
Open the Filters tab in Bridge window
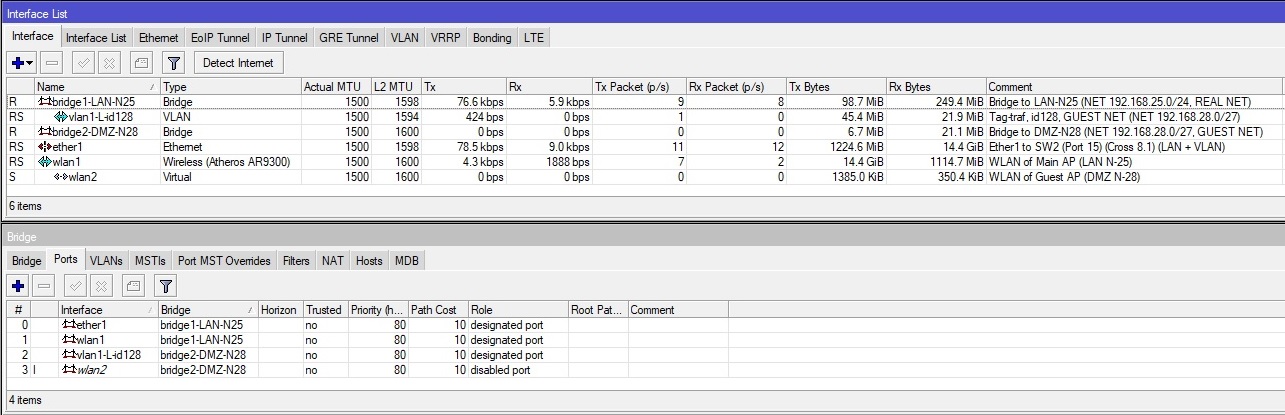tap(296, 261)
